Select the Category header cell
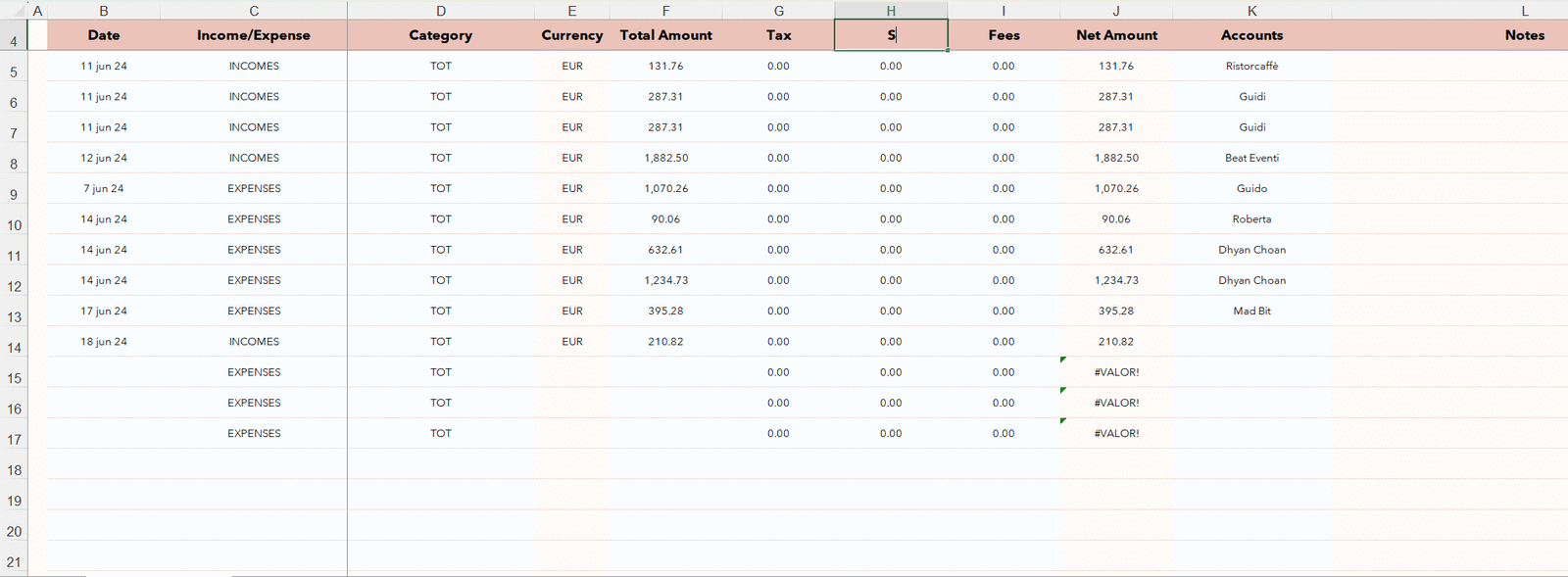This screenshot has height=577, width=1568. click(x=441, y=35)
